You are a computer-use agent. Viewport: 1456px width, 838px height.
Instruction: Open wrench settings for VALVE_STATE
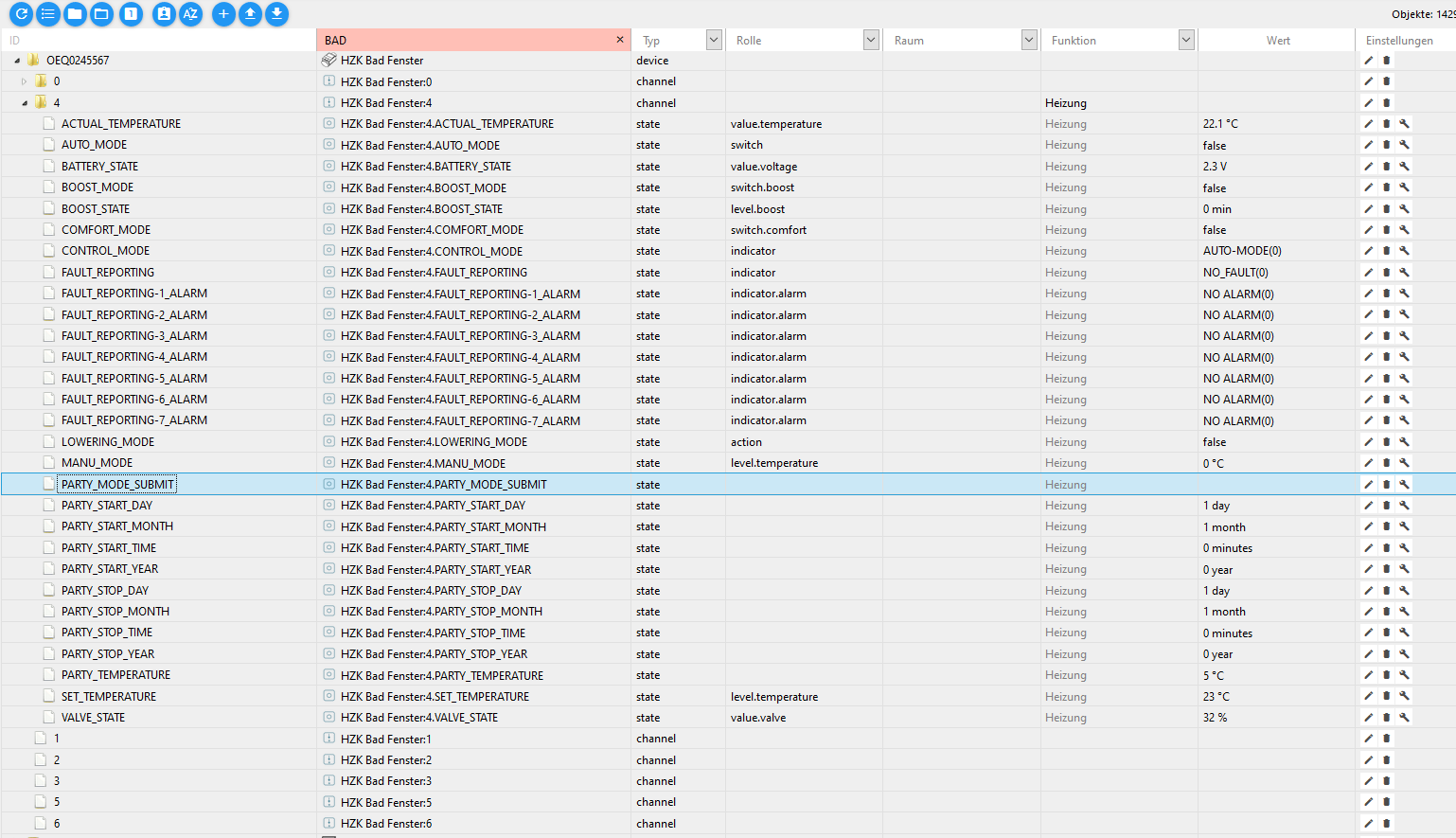[x=1405, y=718]
